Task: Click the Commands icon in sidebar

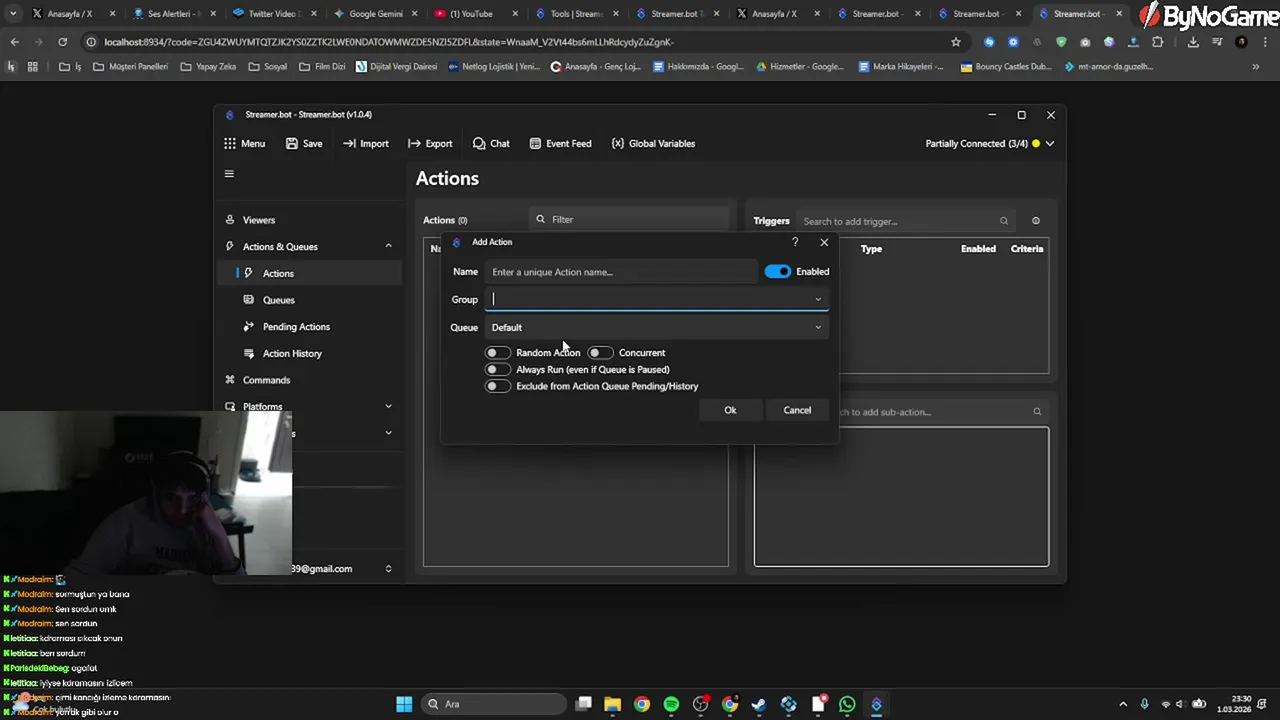Action: pyautogui.click(x=230, y=380)
